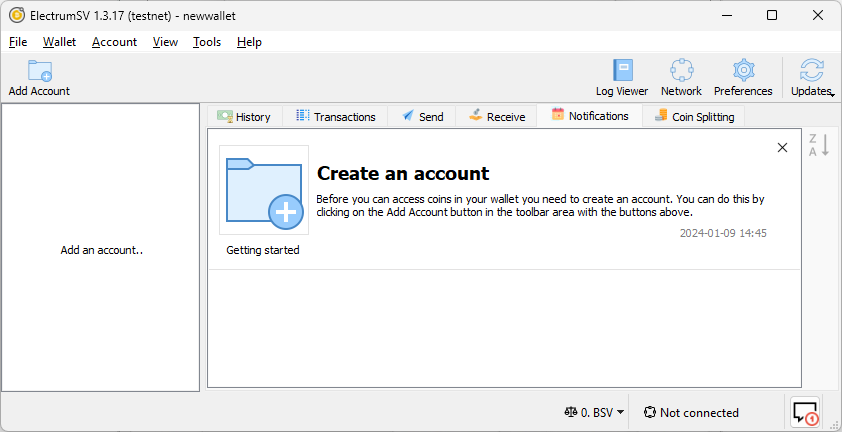Switch to the Send tab
Screen dimensions: 842x432
click(423, 117)
